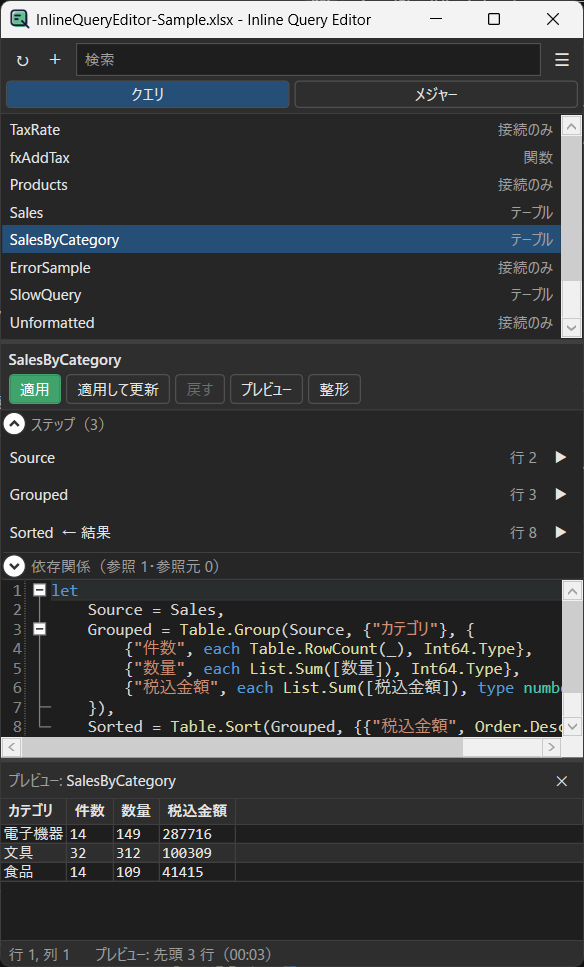The height and width of the screenshot is (967, 584).
Task: Select the fxAddTax function query
Action: point(281,157)
